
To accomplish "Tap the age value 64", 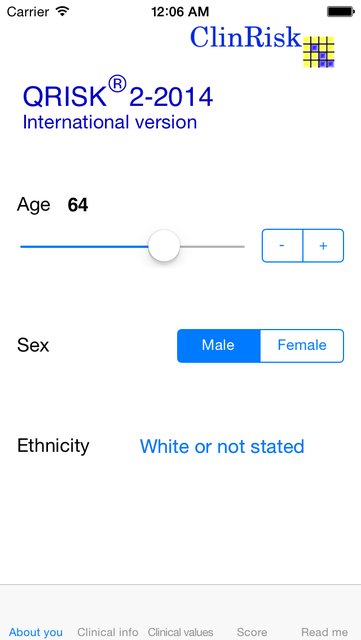I will pos(78,205).
